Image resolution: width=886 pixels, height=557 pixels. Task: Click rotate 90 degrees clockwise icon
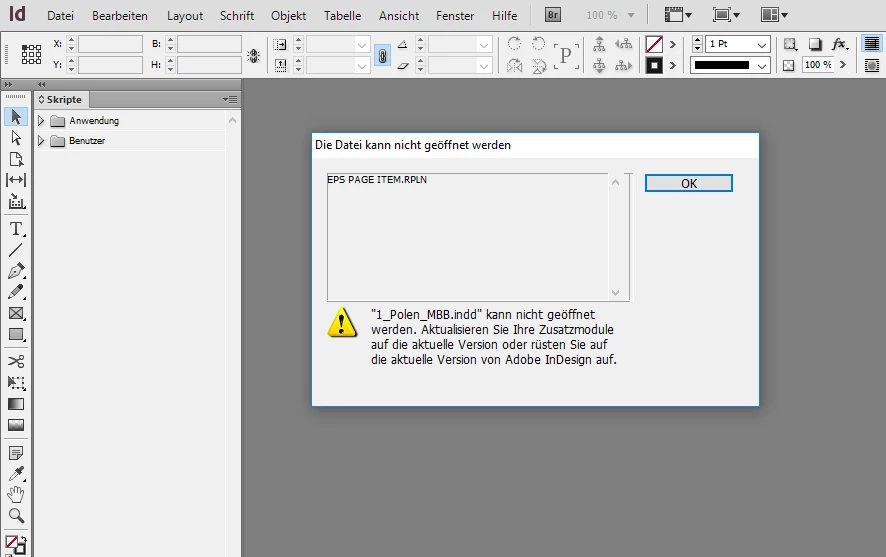click(514, 43)
